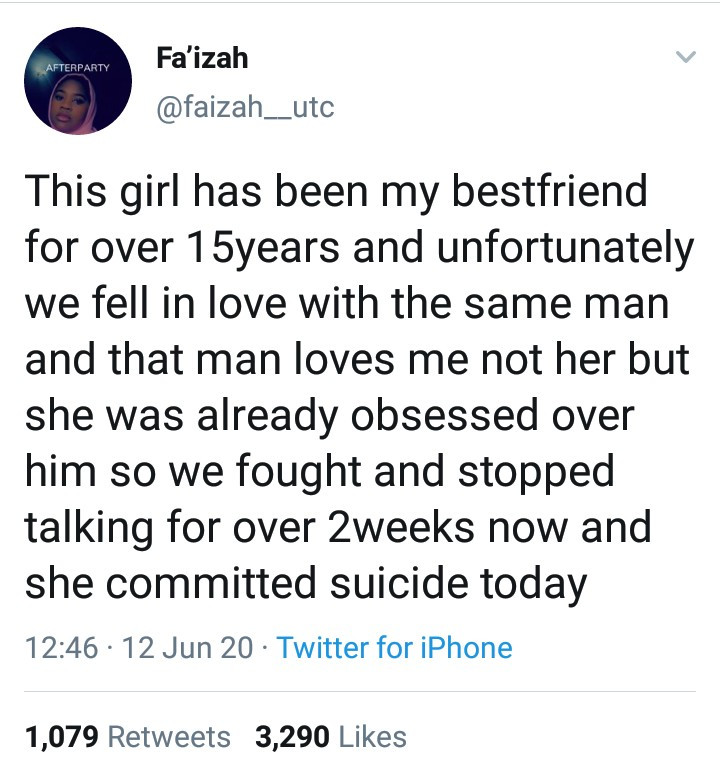This screenshot has width=720, height=780.
Task: Click the tweet's first line about bestfriend
Action: pyautogui.click(x=336, y=193)
